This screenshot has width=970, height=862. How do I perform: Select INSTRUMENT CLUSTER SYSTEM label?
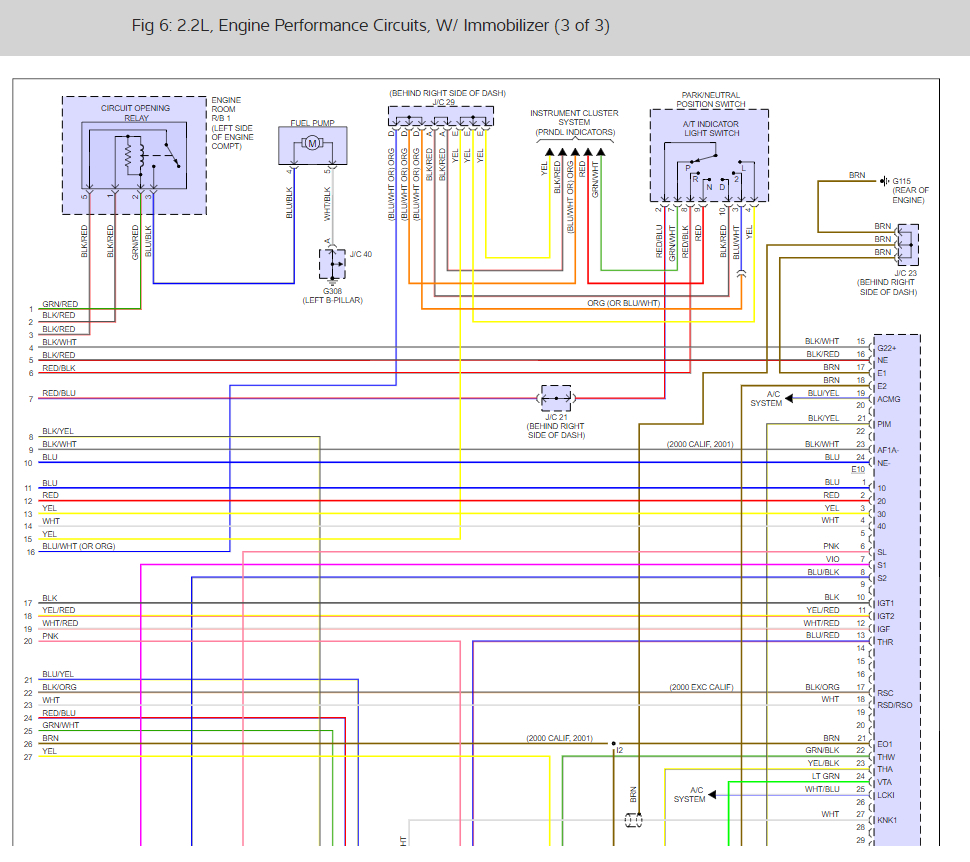574,118
